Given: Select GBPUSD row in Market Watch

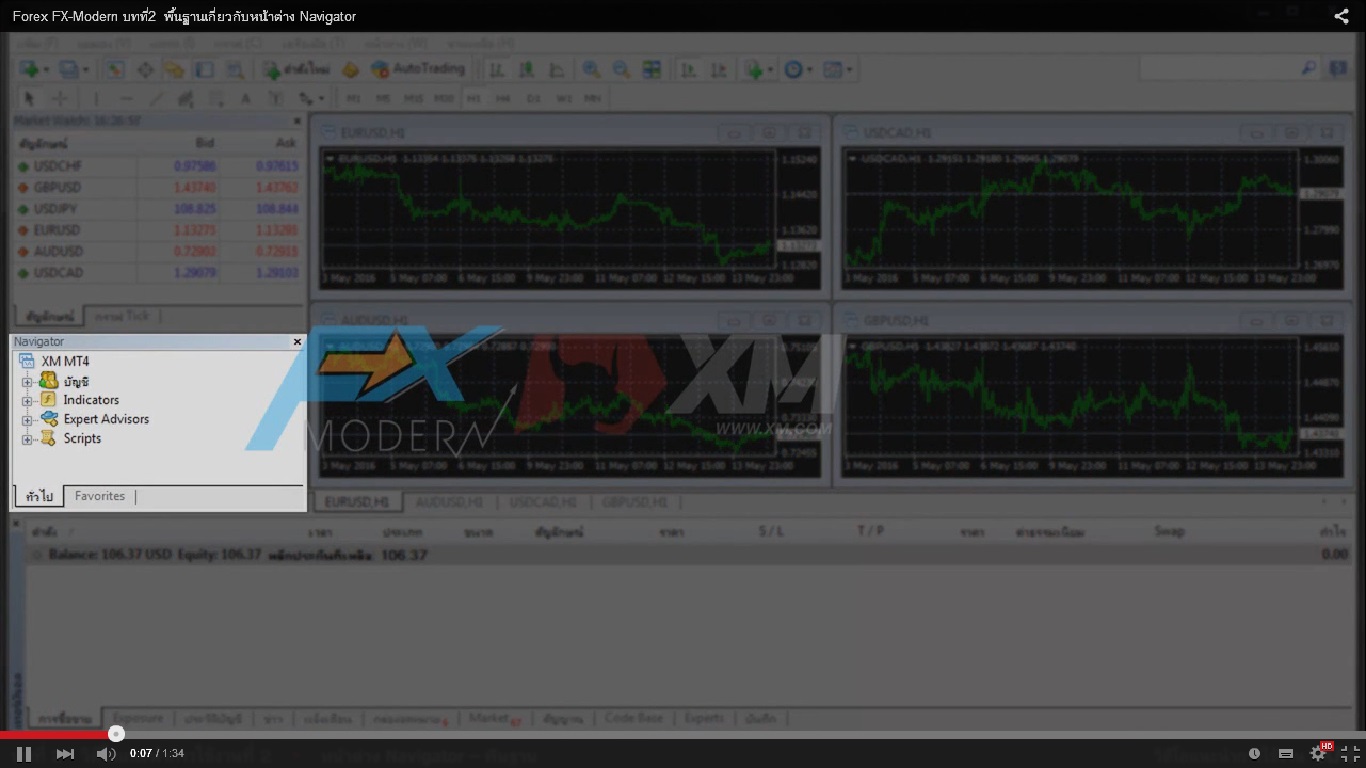Looking at the screenshot, I should coord(157,187).
